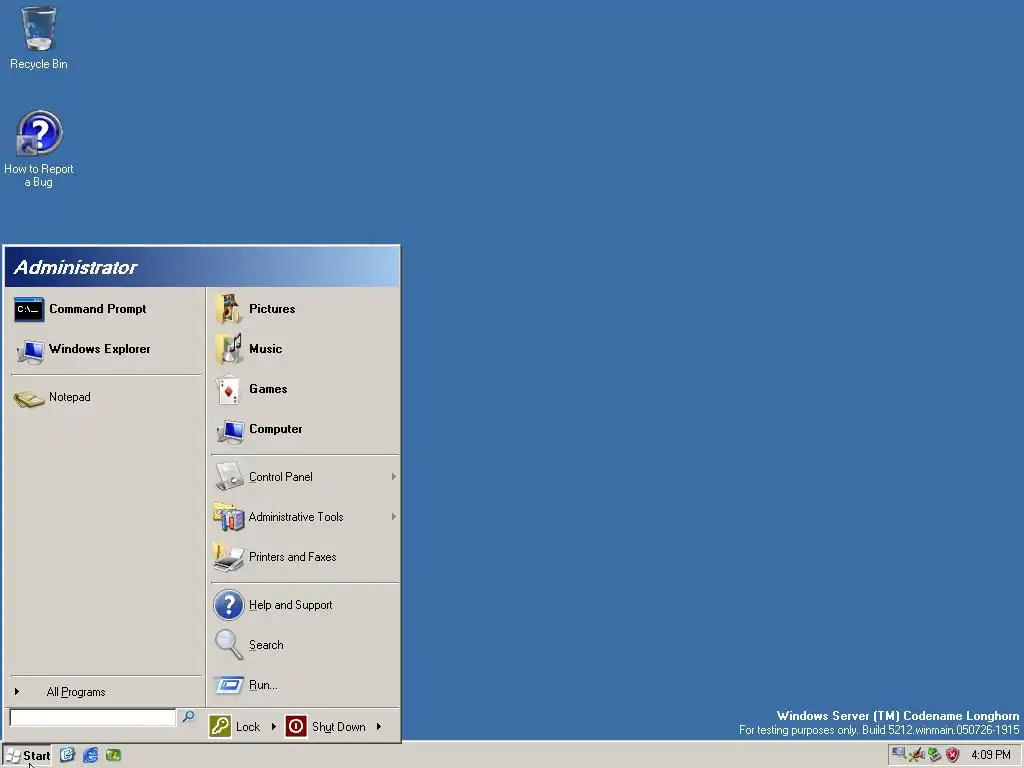Launch Internet Explorer from quick launch
This screenshot has height=768, width=1024.
pyautogui.click(x=90, y=755)
